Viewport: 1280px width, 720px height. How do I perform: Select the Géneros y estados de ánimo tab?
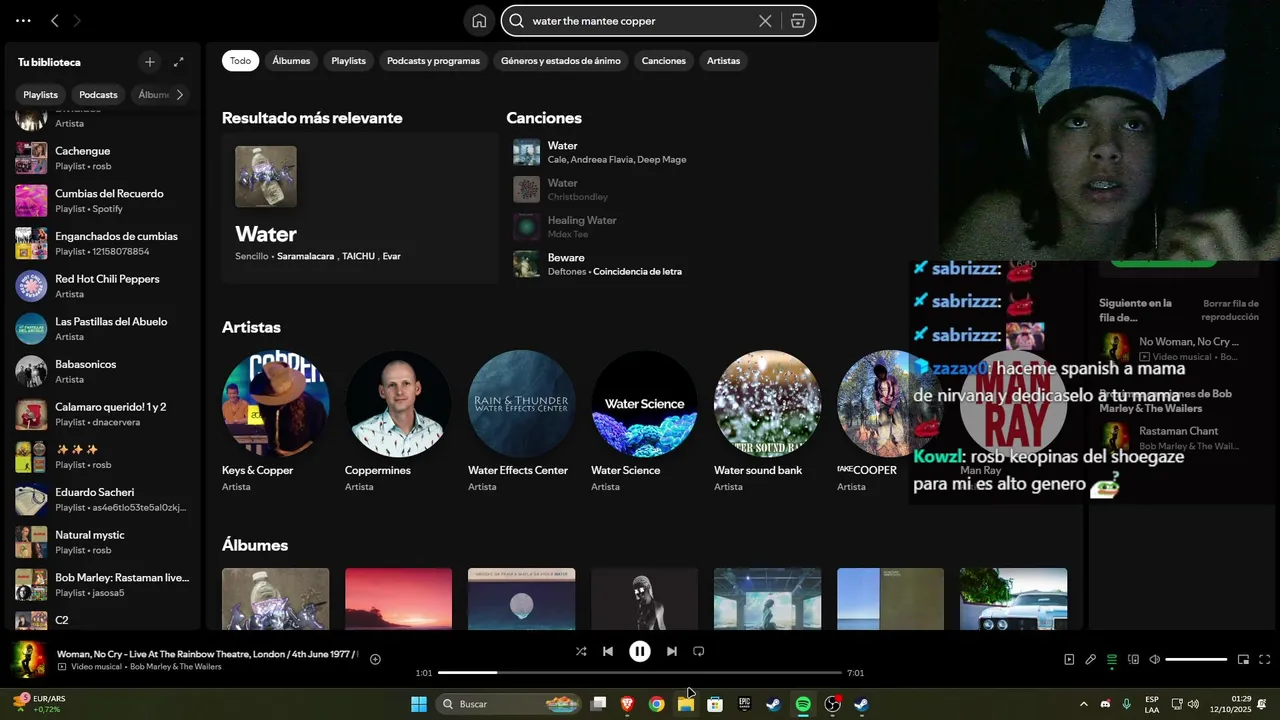tap(561, 61)
